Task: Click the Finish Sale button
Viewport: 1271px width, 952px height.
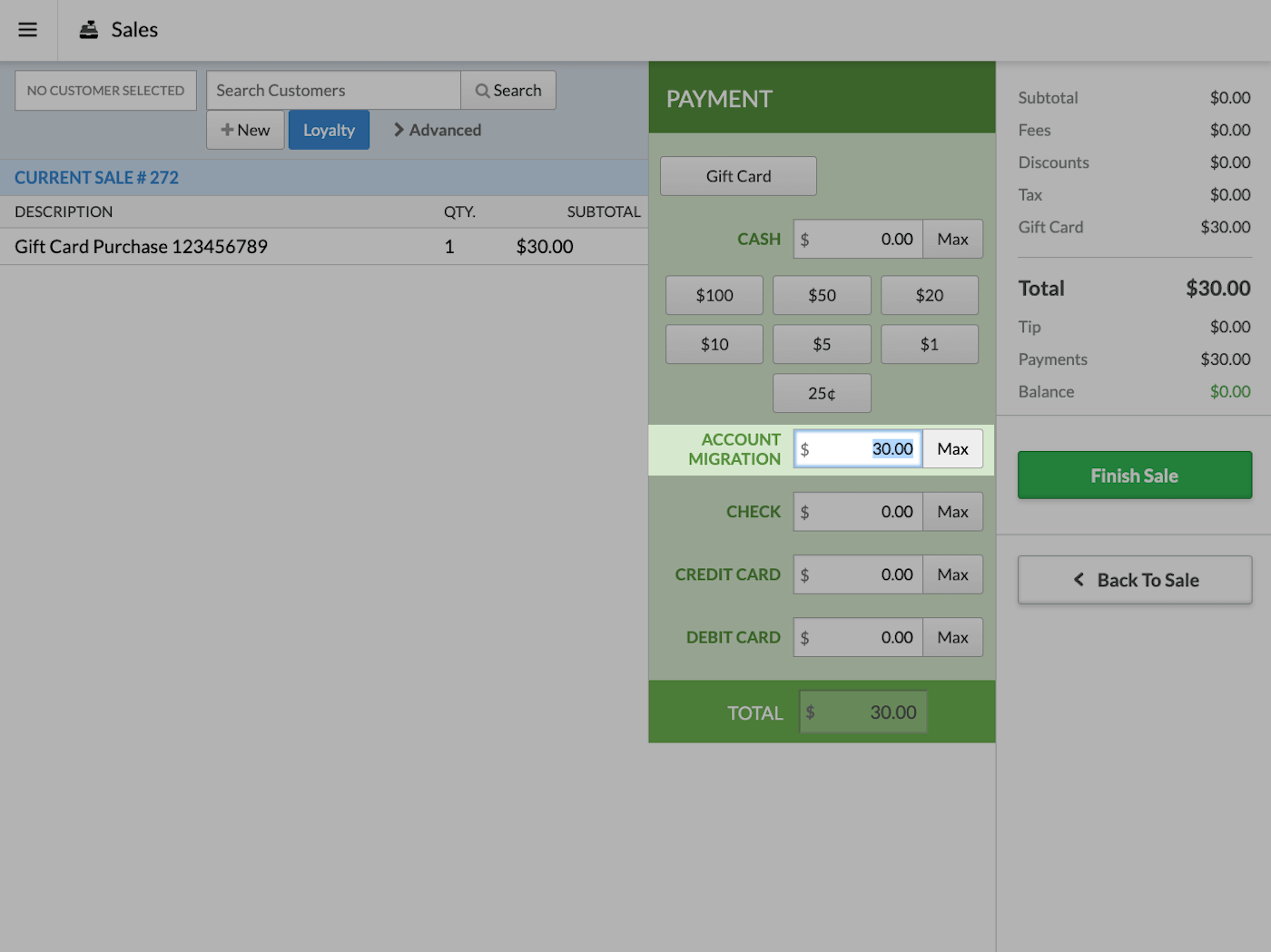Action: tap(1134, 475)
